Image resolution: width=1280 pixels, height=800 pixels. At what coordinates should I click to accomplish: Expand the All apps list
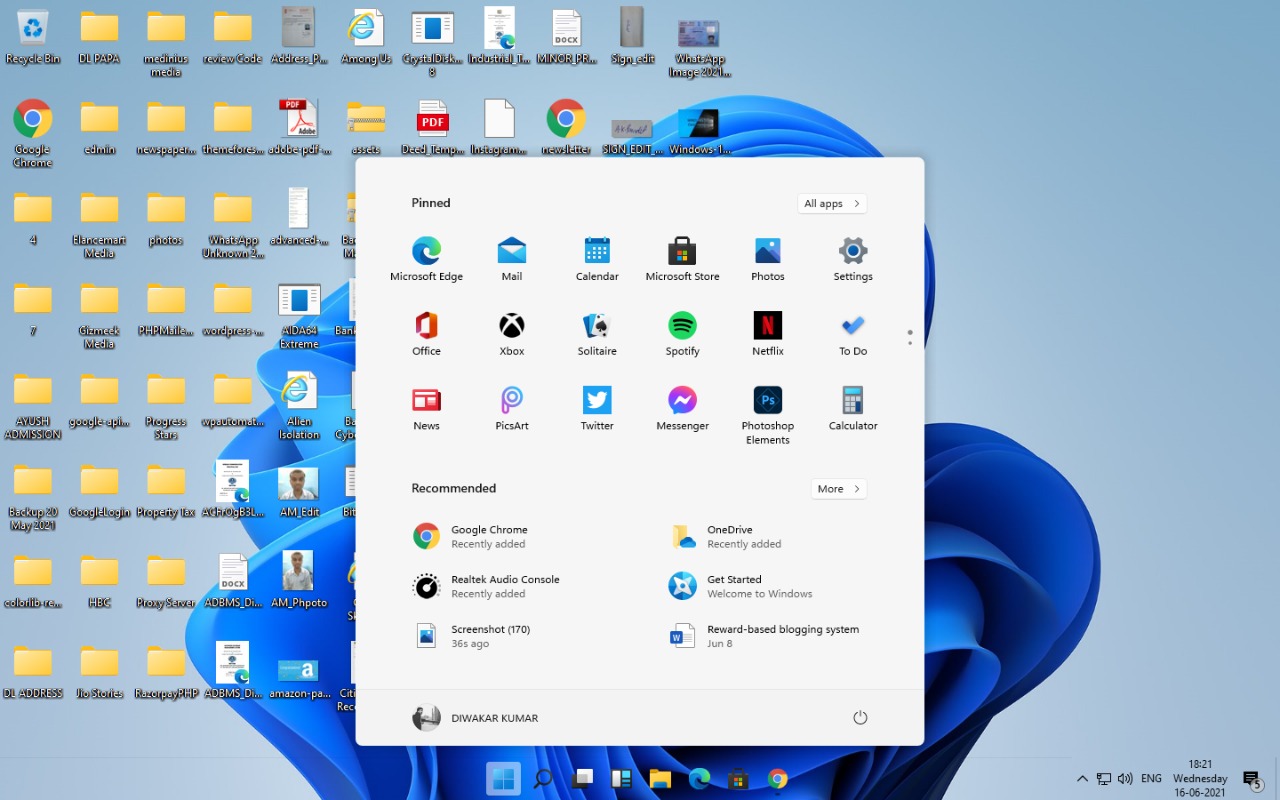click(x=832, y=204)
